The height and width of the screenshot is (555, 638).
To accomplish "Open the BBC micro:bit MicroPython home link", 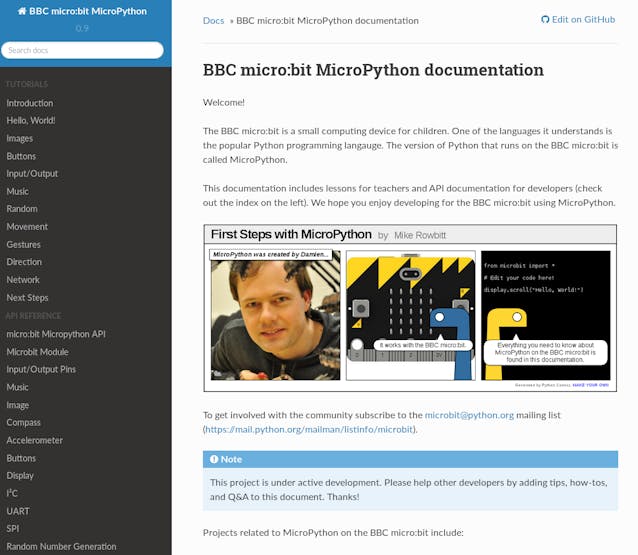I will tap(82, 11).
